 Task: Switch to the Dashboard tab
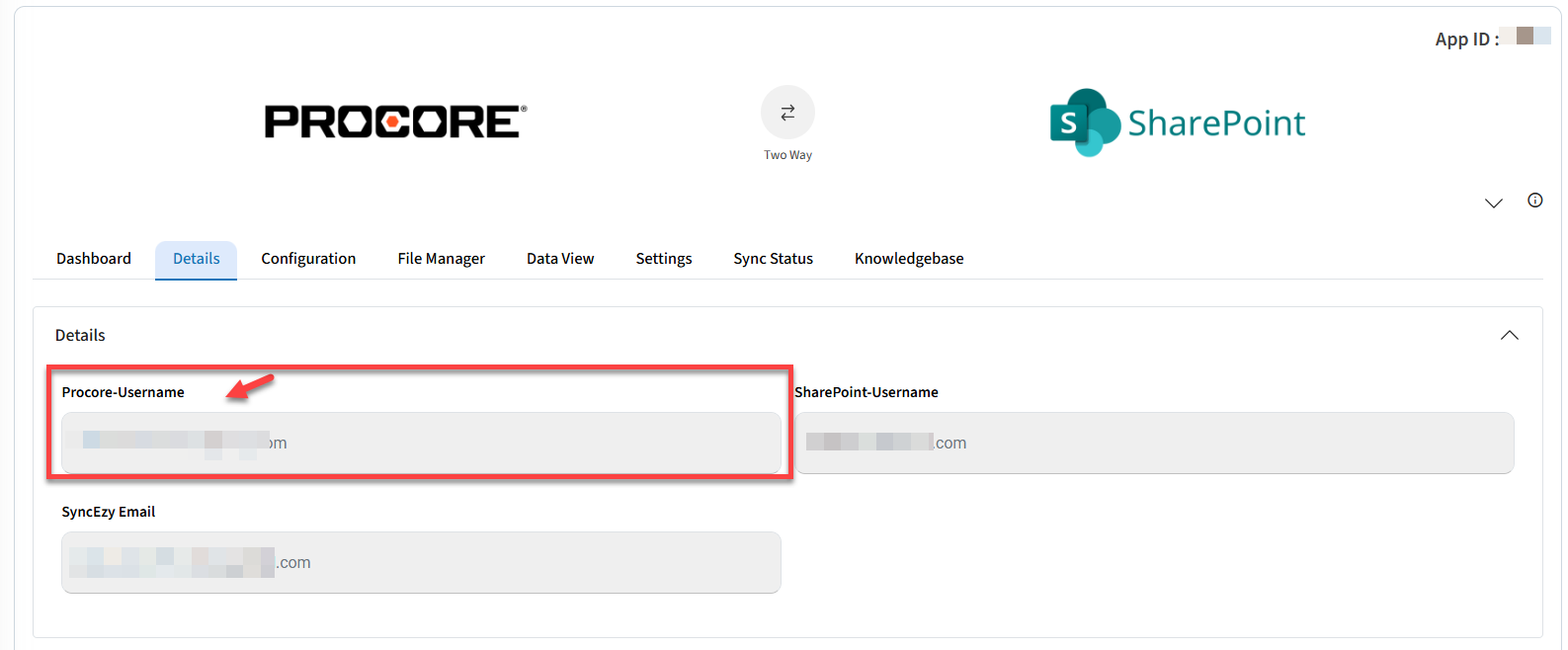[x=94, y=259]
